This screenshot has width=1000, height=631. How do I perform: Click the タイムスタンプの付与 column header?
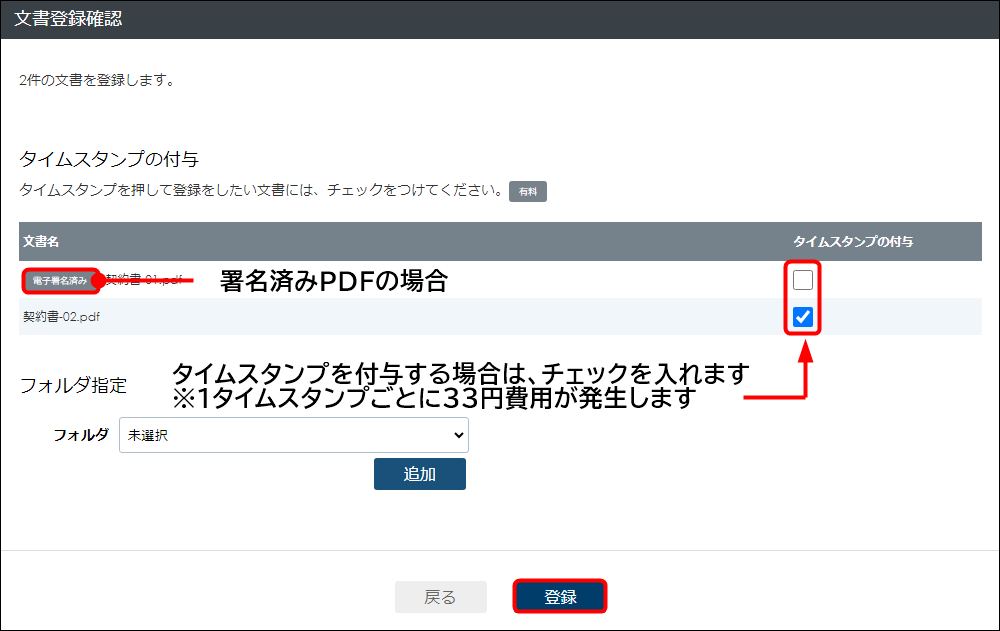pos(853,242)
